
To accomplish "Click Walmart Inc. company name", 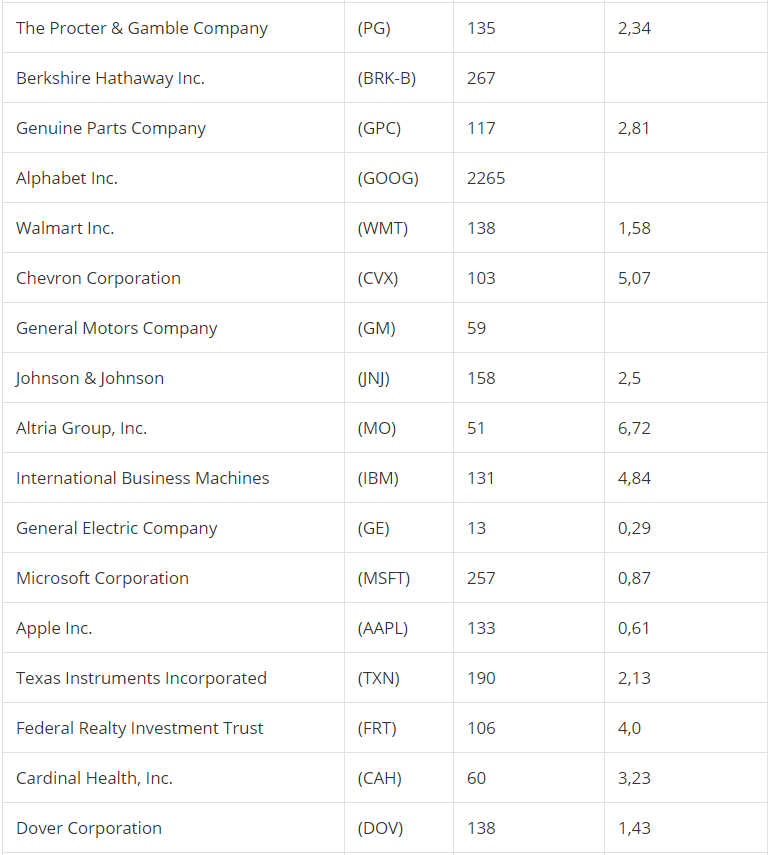I will point(65,228).
